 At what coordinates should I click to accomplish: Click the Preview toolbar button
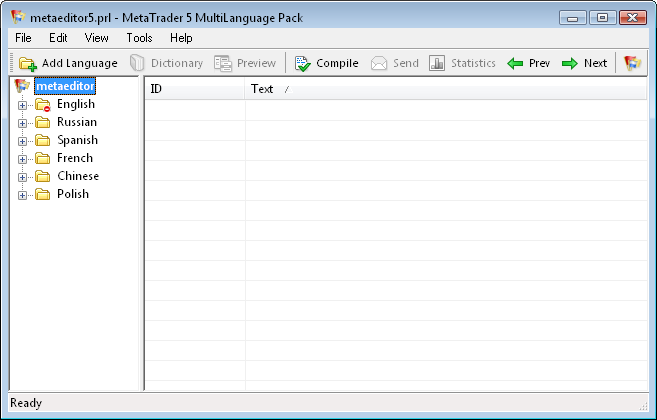click(x=245, y=63)
